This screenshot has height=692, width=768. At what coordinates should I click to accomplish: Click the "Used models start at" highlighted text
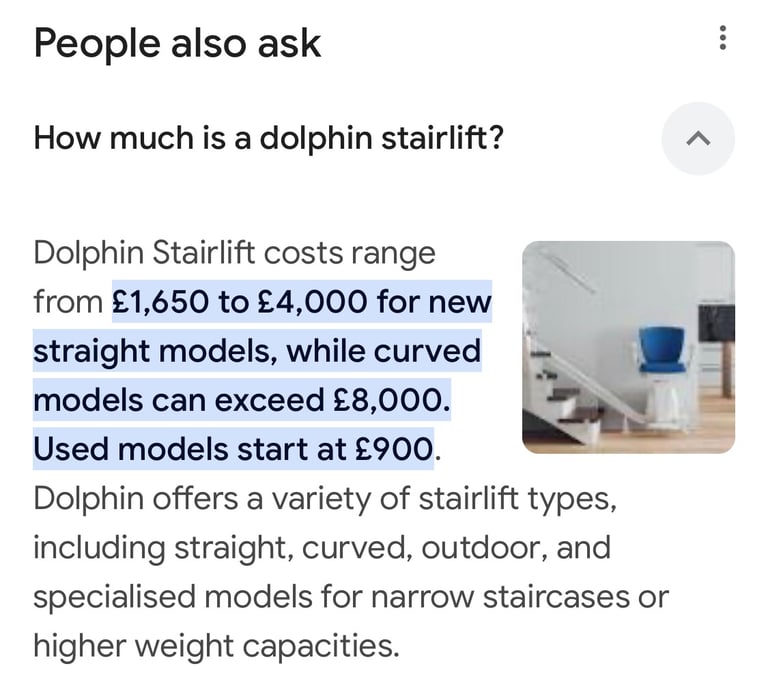coord(189,449)
